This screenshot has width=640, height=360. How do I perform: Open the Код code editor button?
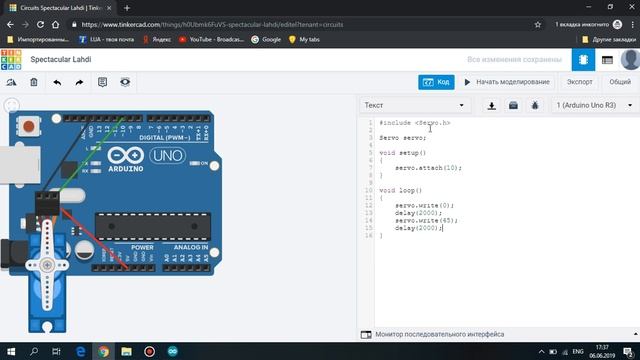point(436,82)
